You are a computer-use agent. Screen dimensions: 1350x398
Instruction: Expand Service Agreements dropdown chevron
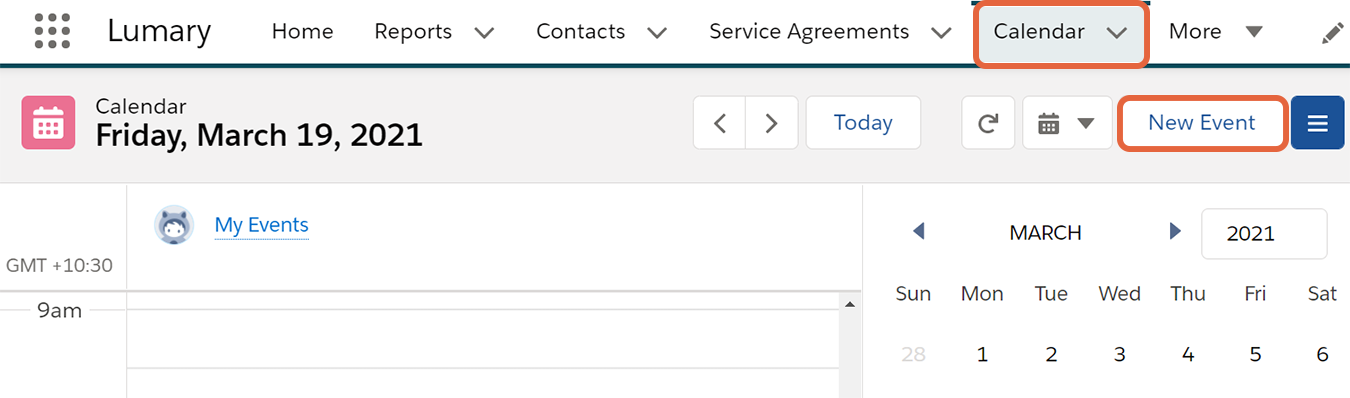coord(941,33)
